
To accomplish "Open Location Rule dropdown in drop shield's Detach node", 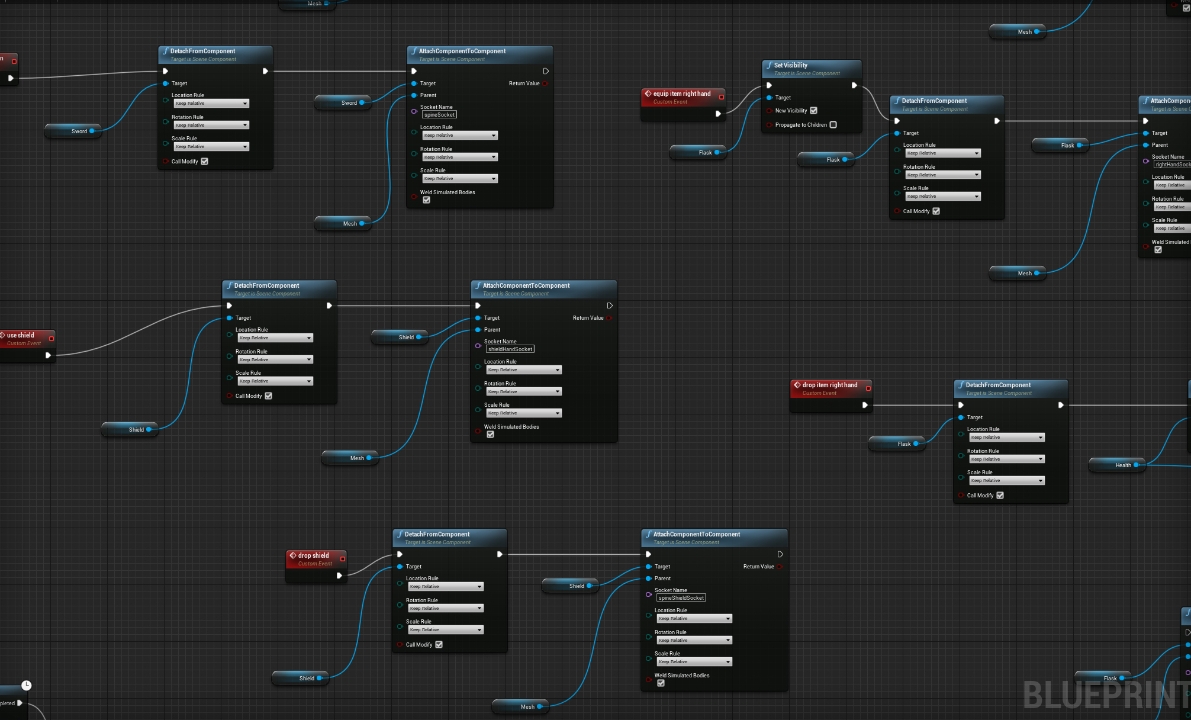I will (444, 587).
